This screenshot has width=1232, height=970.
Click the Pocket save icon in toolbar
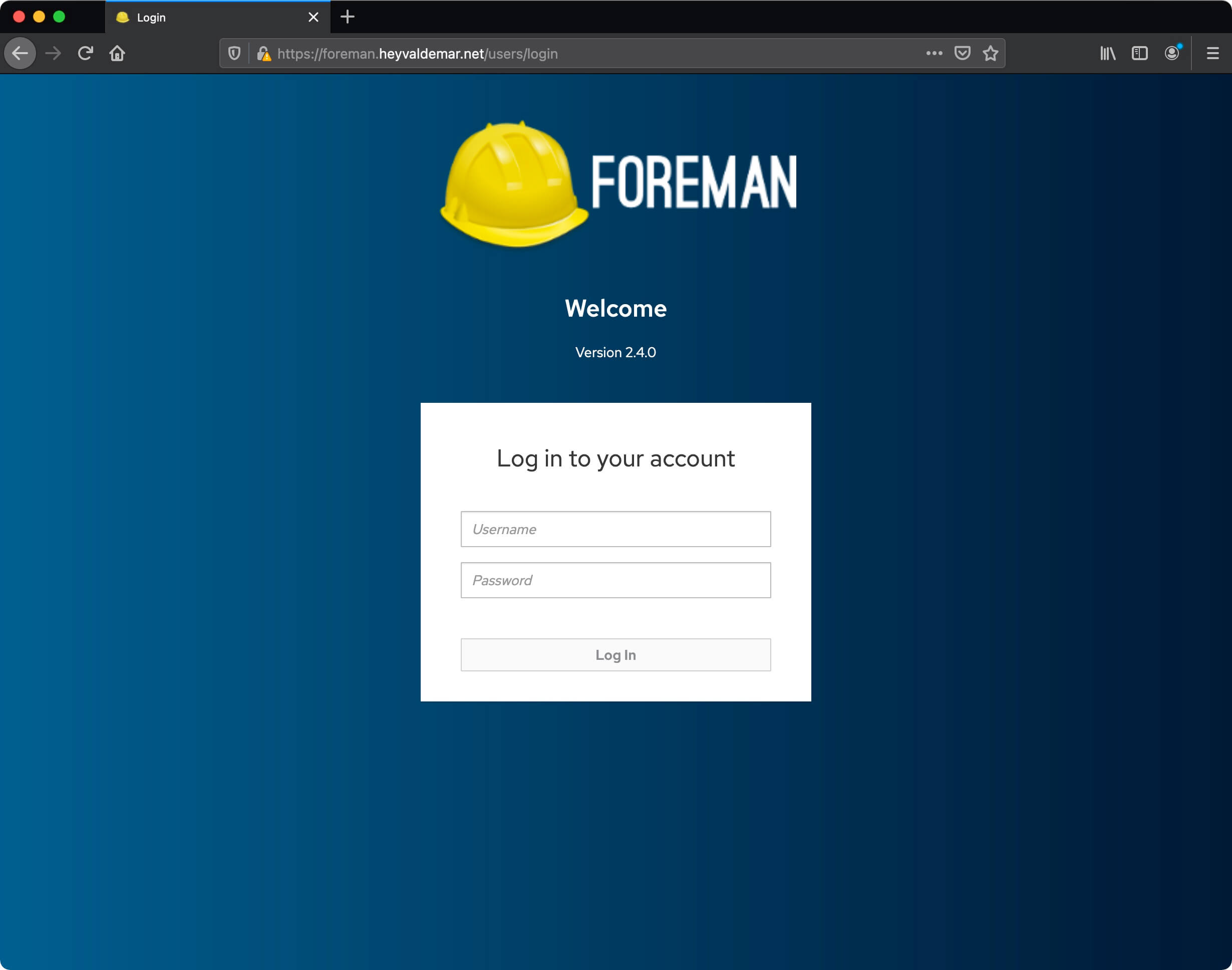[960, 54]
